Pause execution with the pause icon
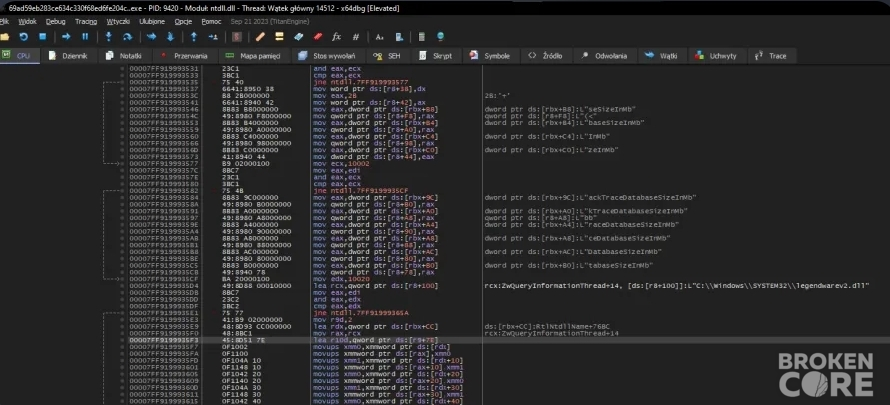890x405 pixels. 85,37
